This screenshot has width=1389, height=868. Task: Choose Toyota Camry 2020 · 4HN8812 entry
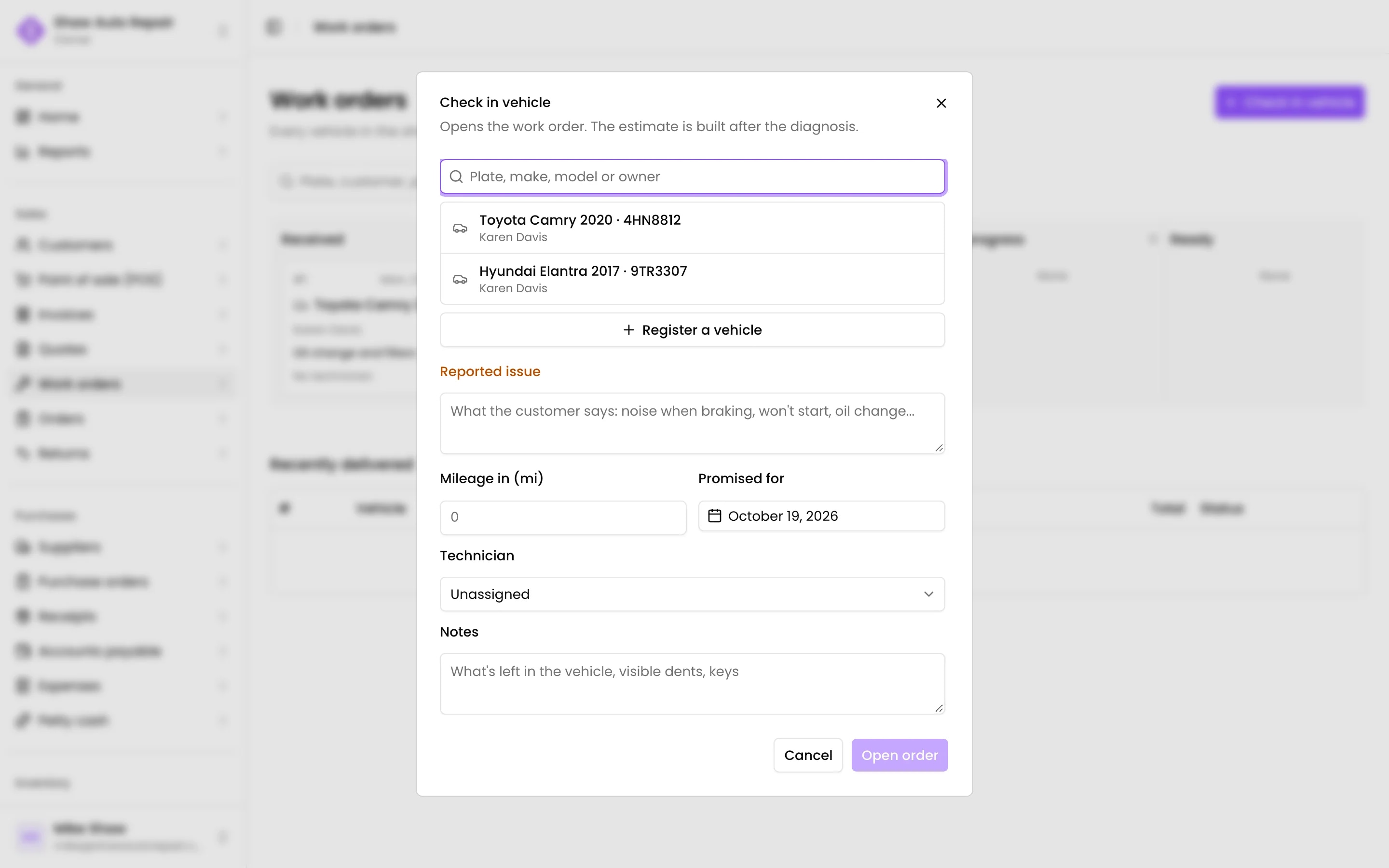[692, 228]
